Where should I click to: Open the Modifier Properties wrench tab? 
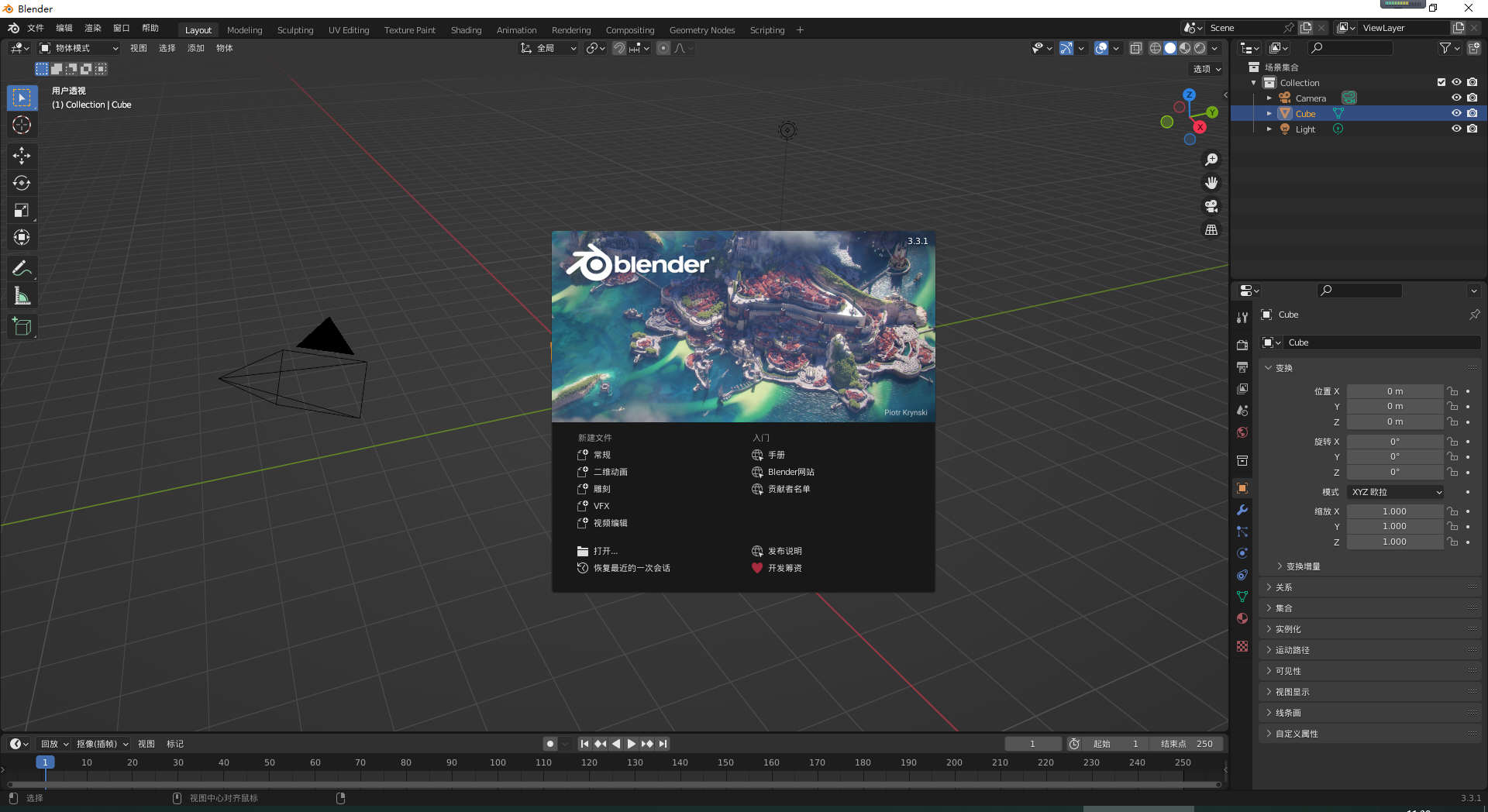point(1242,510)
